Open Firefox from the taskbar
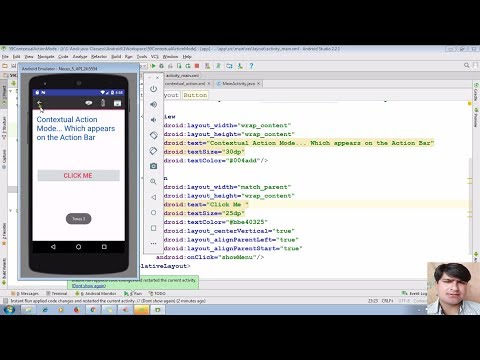 tap(77, 310)
